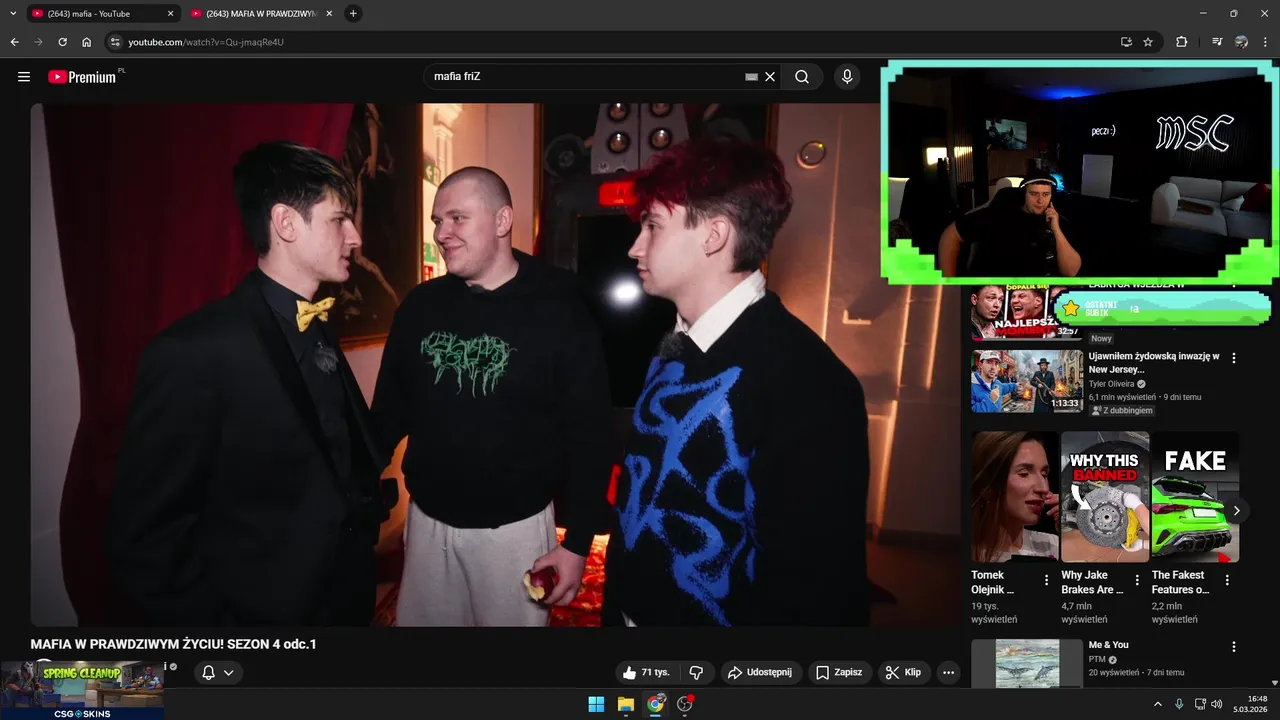1280x720 pixels.
Task: Open 'Me & You' video title
Action: pos(1108,645)
